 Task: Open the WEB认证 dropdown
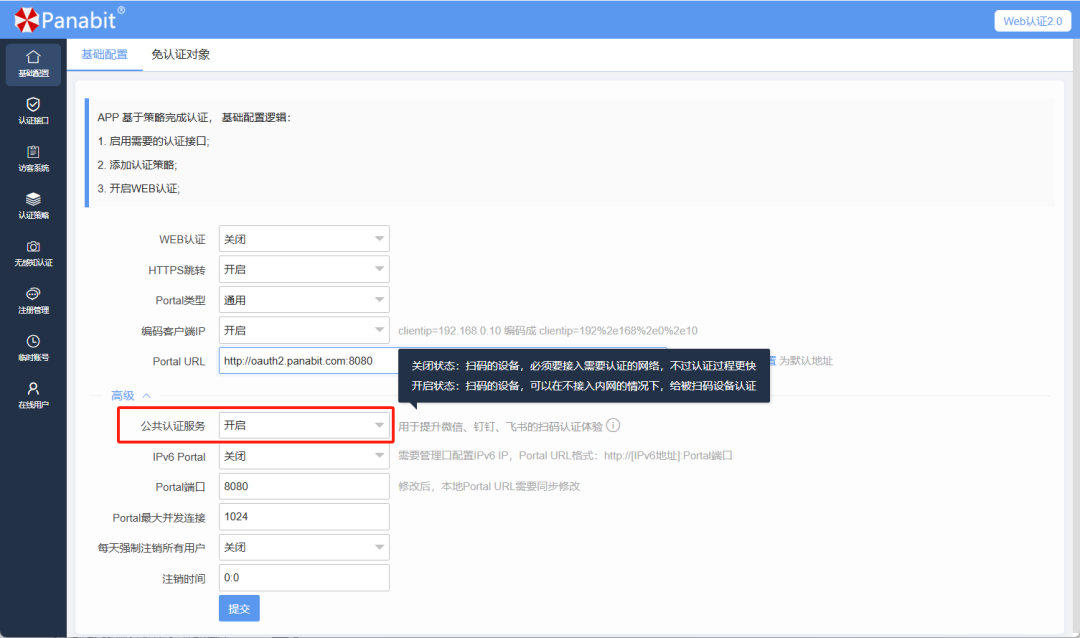pos(304,238)
